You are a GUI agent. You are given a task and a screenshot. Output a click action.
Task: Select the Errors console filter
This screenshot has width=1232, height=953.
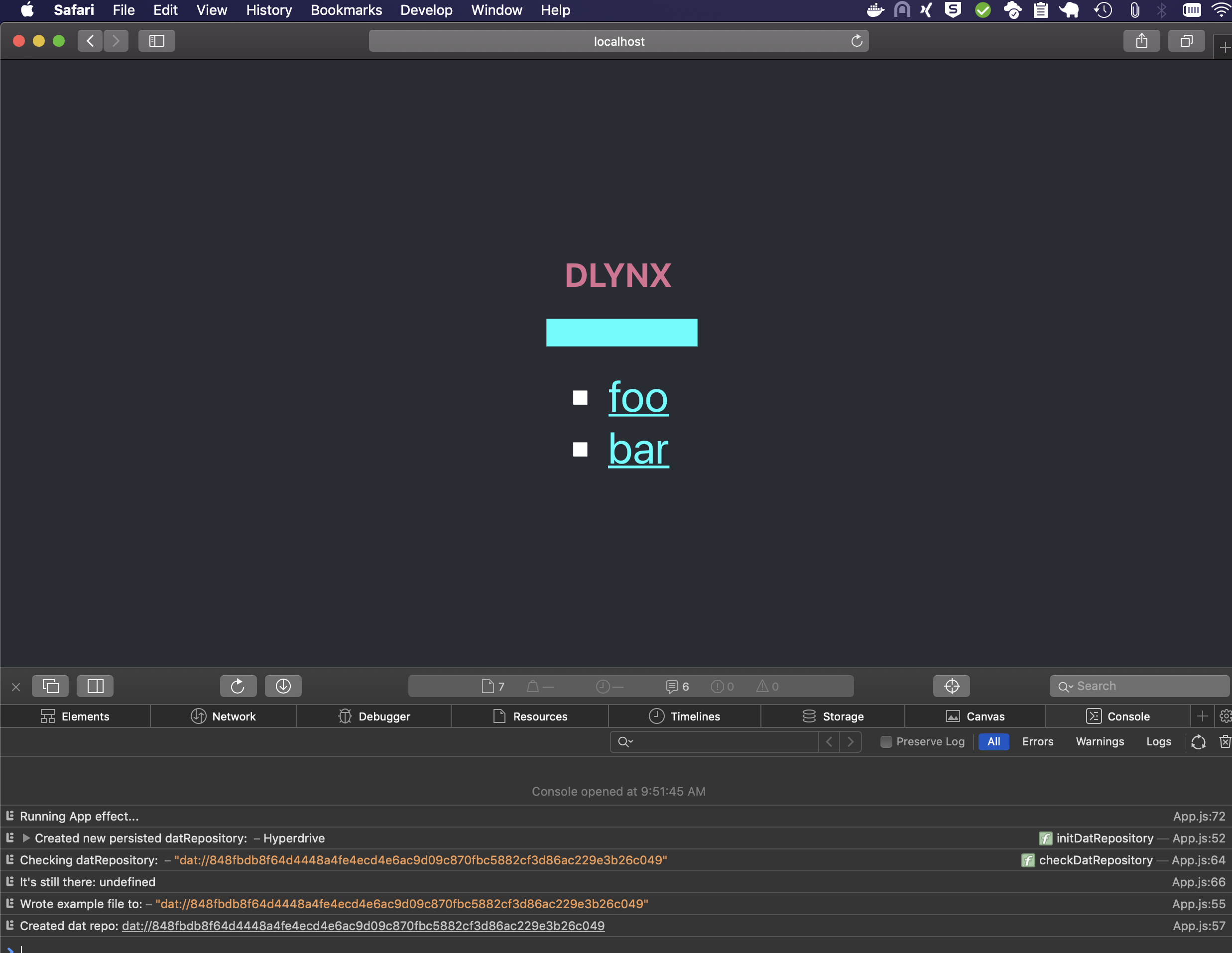(1038, 741)
